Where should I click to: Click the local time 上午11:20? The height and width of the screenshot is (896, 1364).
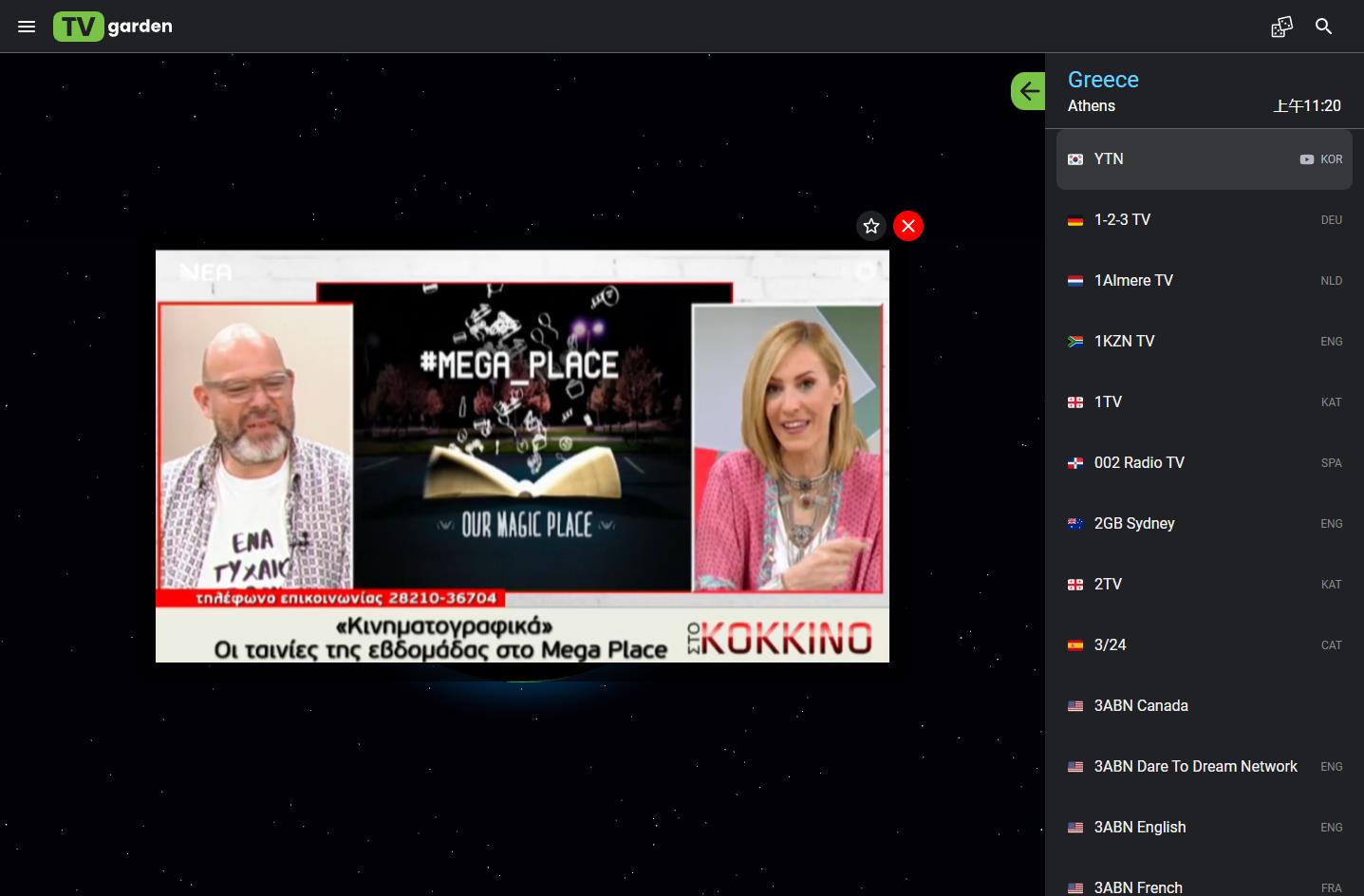pyautogui.click(x=1307, y=106)
